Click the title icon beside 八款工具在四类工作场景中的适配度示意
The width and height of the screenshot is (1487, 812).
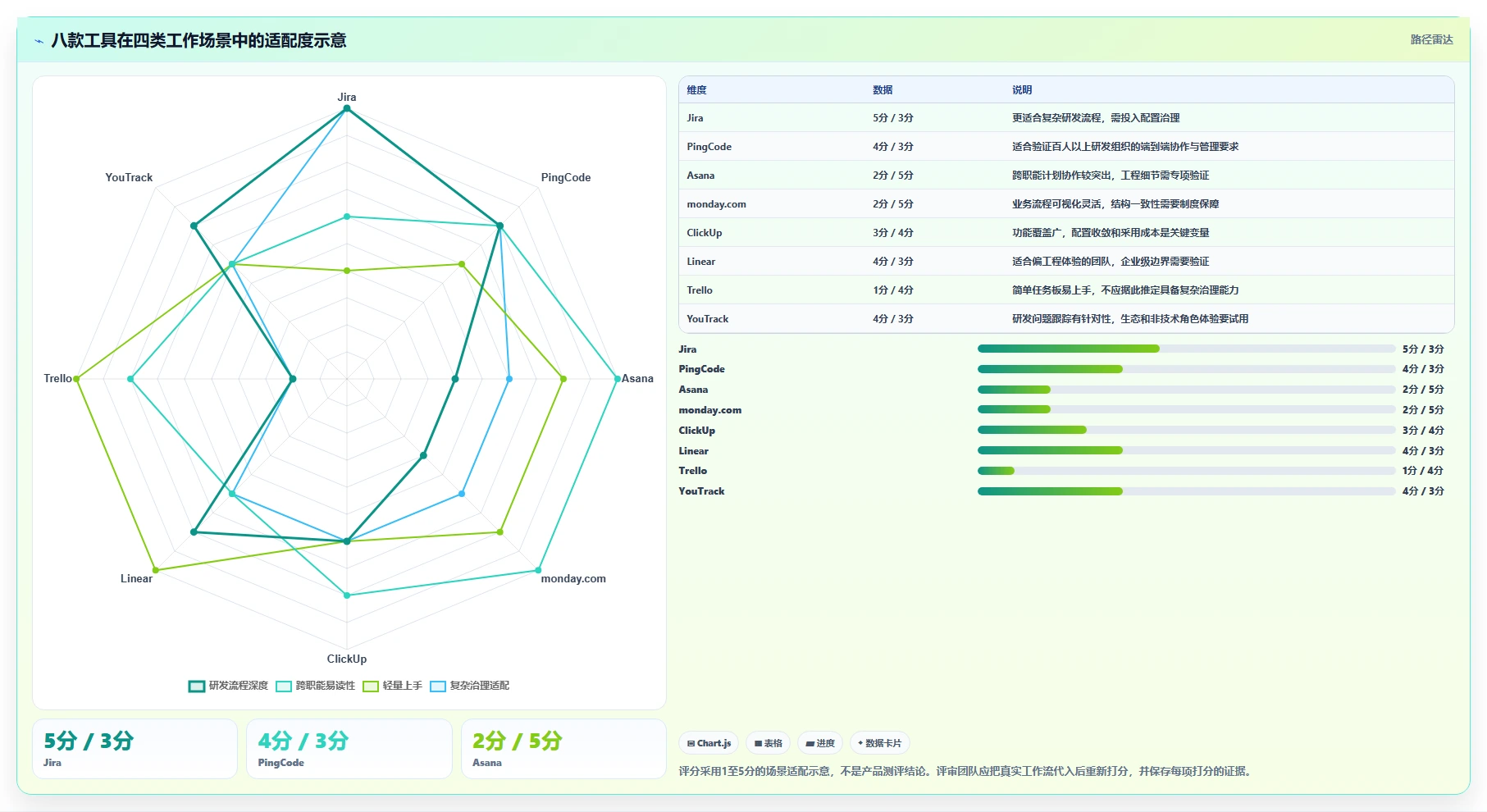click(x=39, y=41)
